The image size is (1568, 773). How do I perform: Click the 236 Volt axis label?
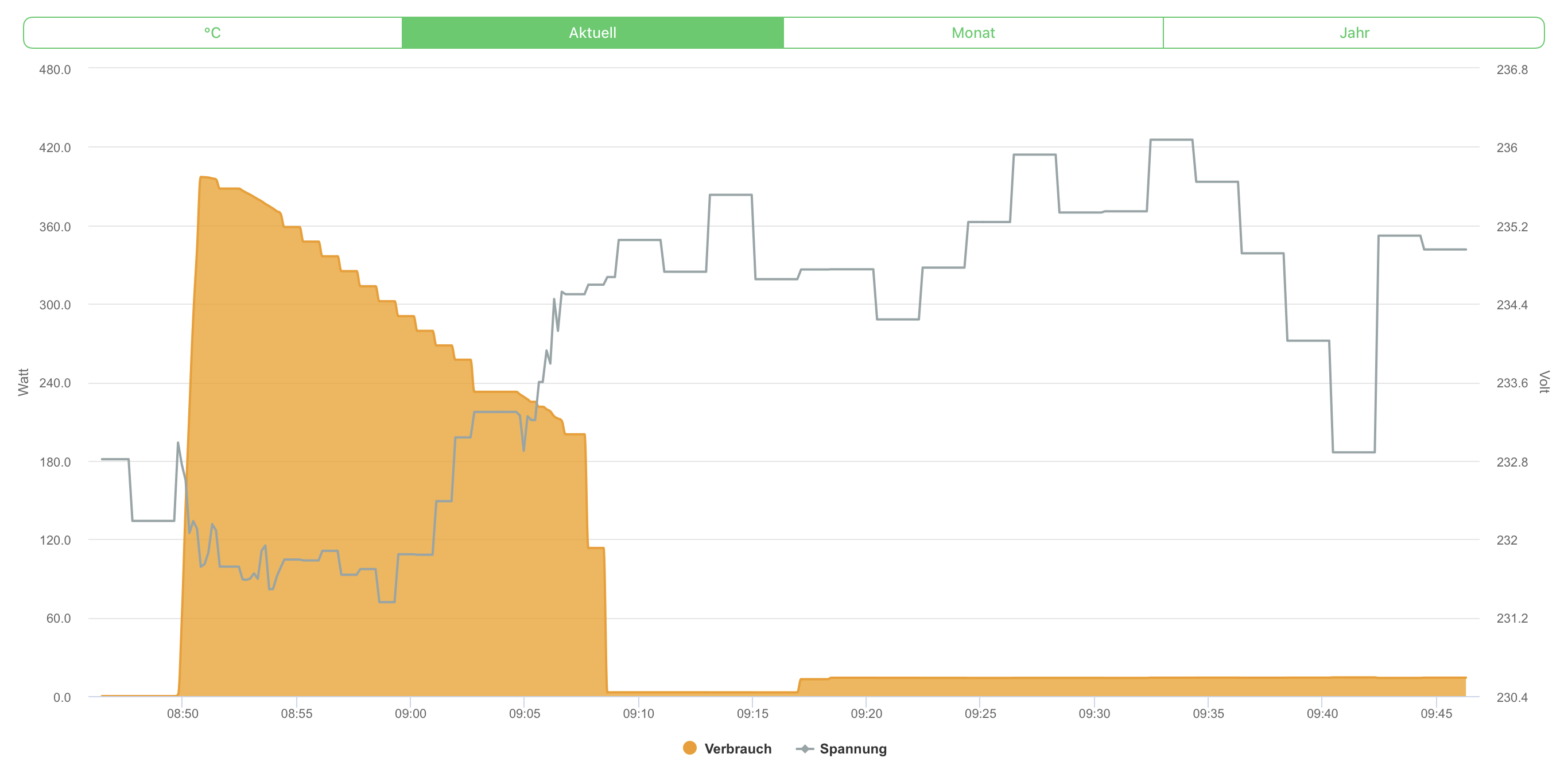tap(1507, 147)
